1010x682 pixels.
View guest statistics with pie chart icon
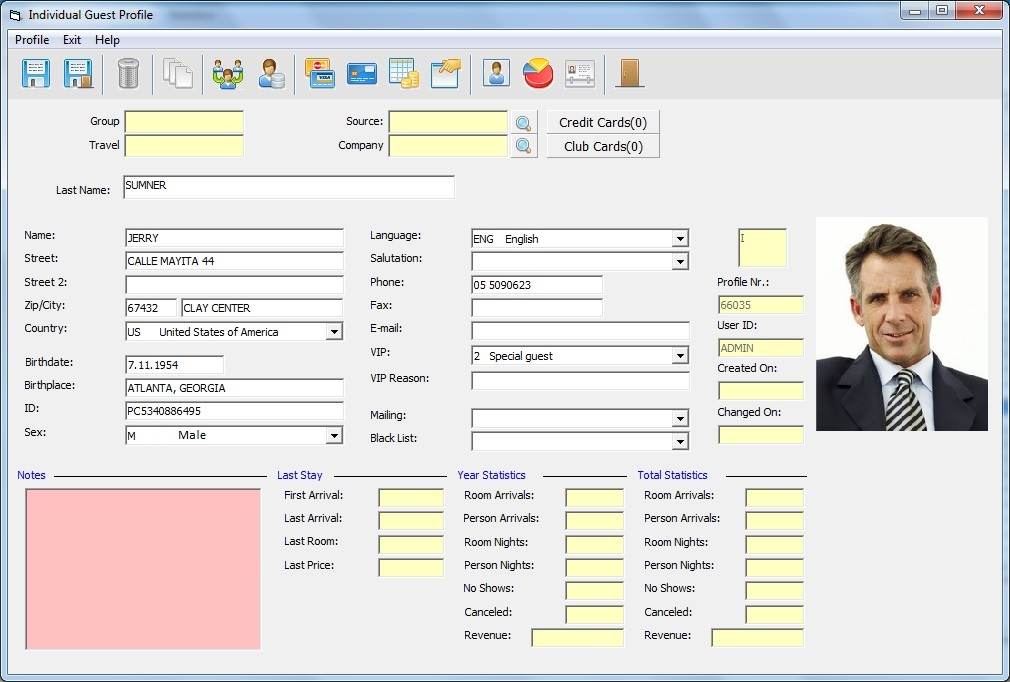click(x=538, y=73)
